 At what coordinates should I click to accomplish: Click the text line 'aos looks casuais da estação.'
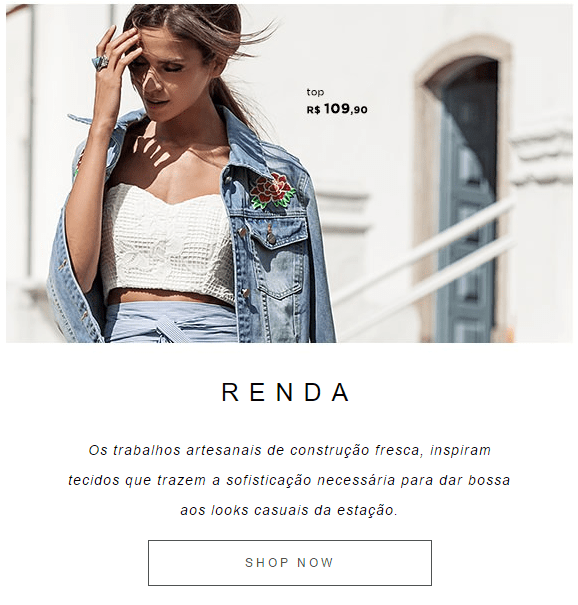coord(289,510)
